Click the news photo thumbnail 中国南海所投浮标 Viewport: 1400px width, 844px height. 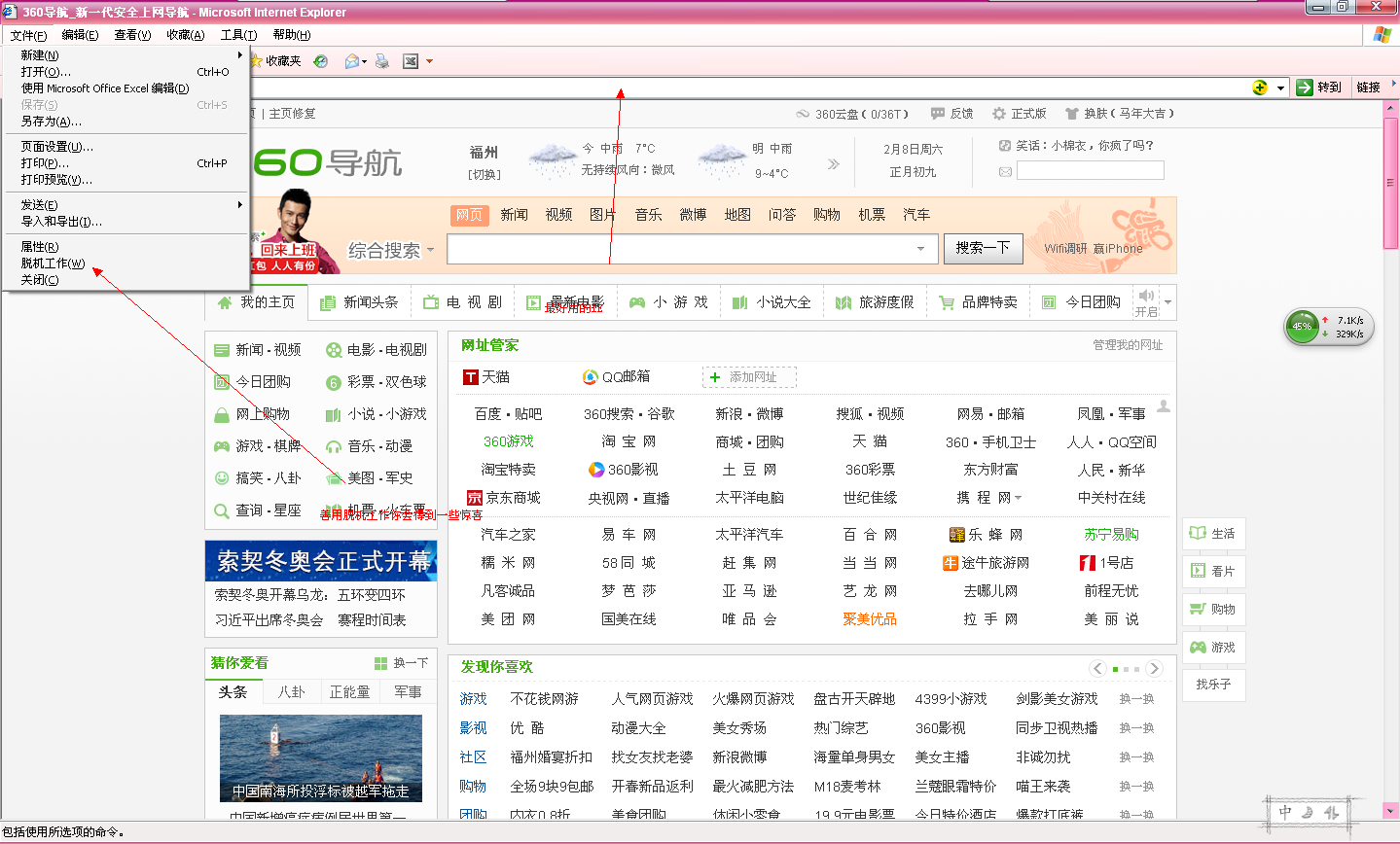click(321, 758)
